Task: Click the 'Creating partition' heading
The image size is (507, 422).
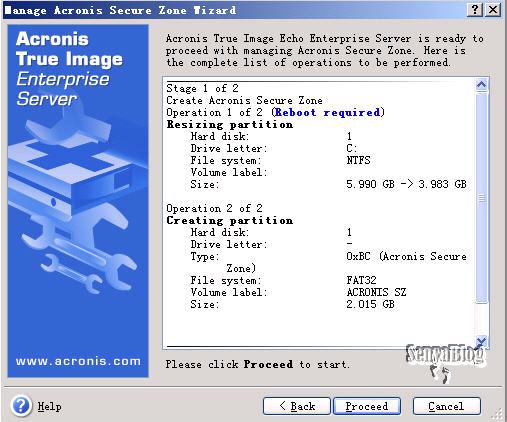Action: (x=230, y=220)
